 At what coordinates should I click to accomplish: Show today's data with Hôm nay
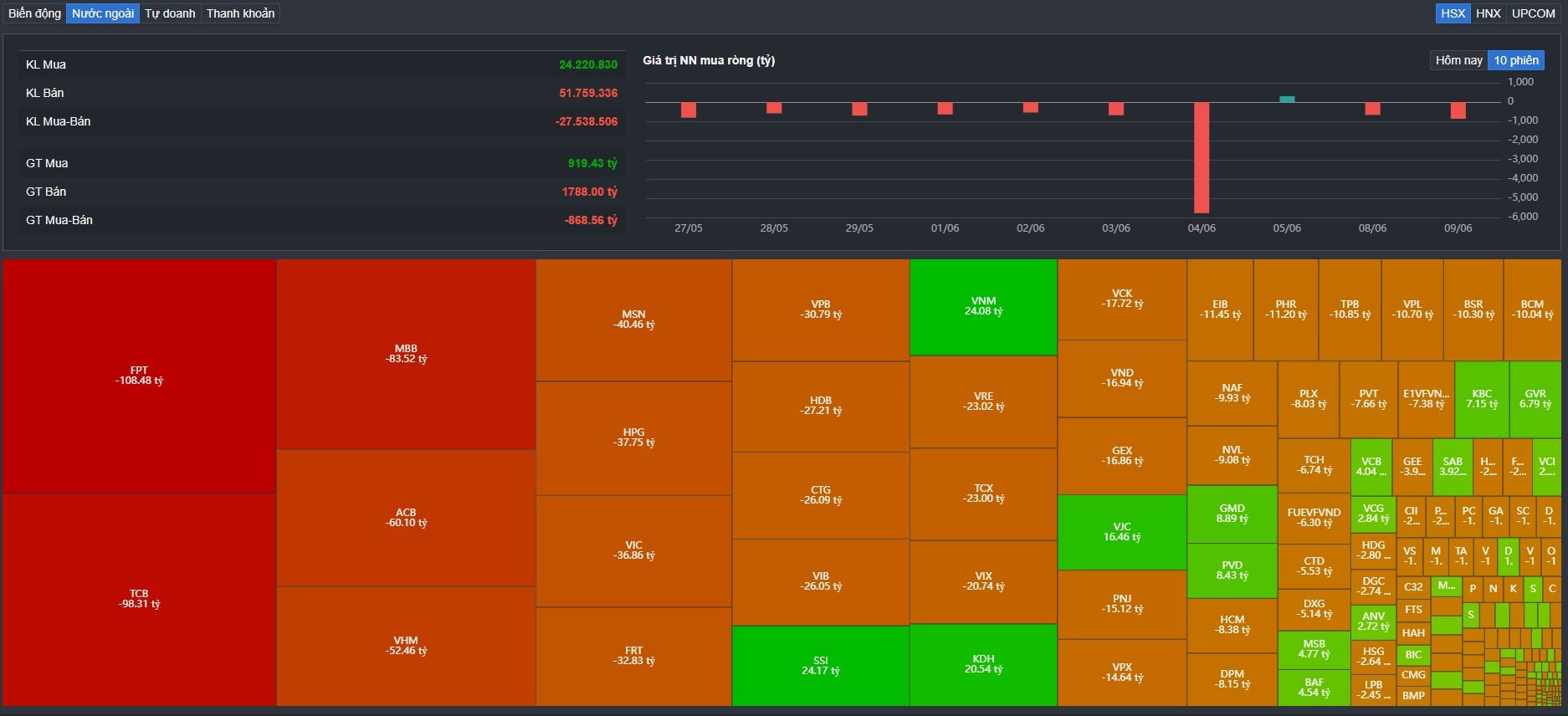(x=1458, y=60)
